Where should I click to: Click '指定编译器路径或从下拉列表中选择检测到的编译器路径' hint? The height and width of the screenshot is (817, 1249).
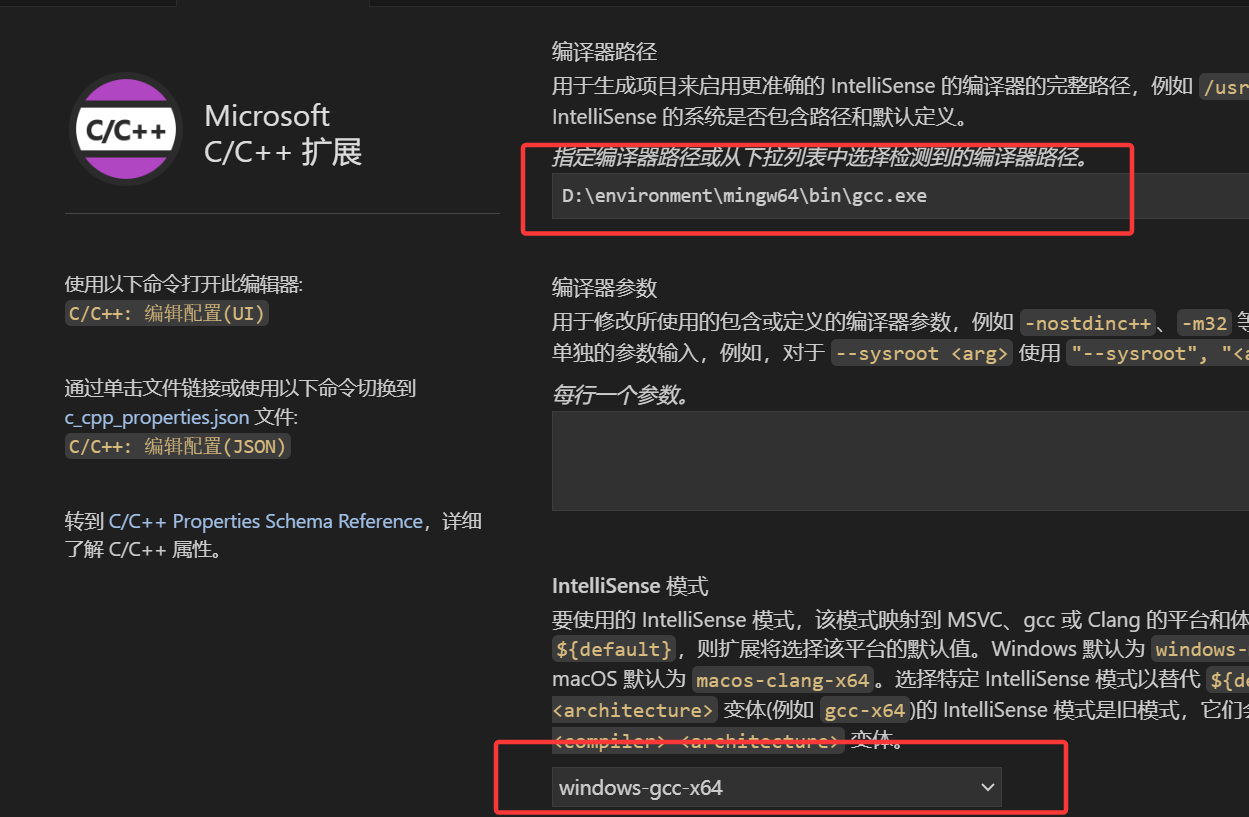820,158
